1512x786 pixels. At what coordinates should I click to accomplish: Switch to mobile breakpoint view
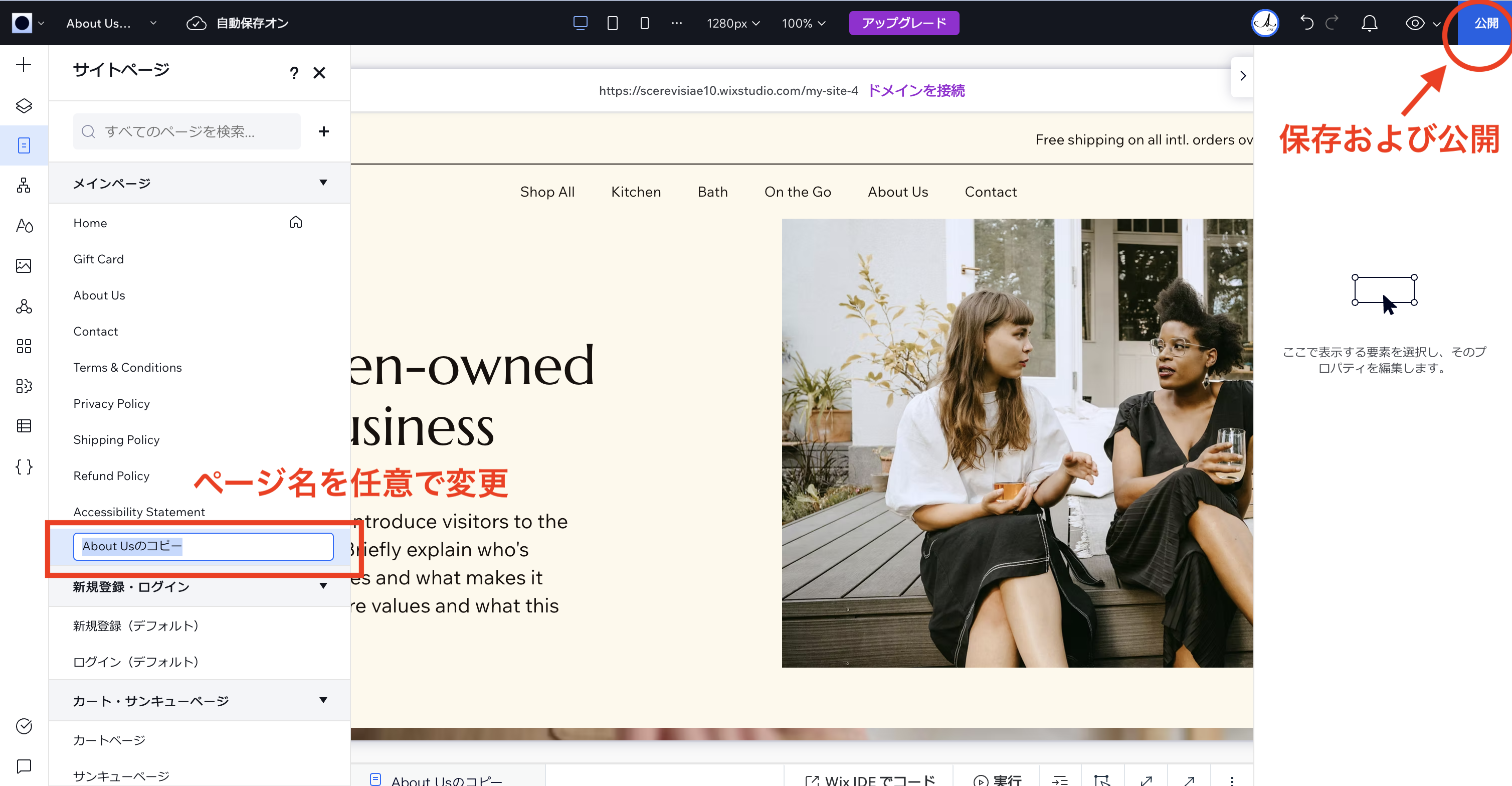[x=644, y=23]
